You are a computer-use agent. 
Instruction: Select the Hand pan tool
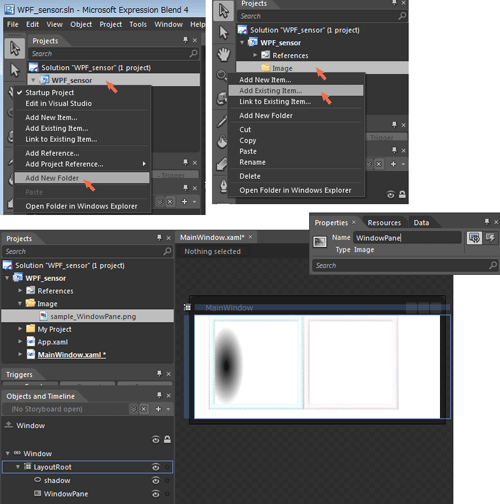pos(224,54)
